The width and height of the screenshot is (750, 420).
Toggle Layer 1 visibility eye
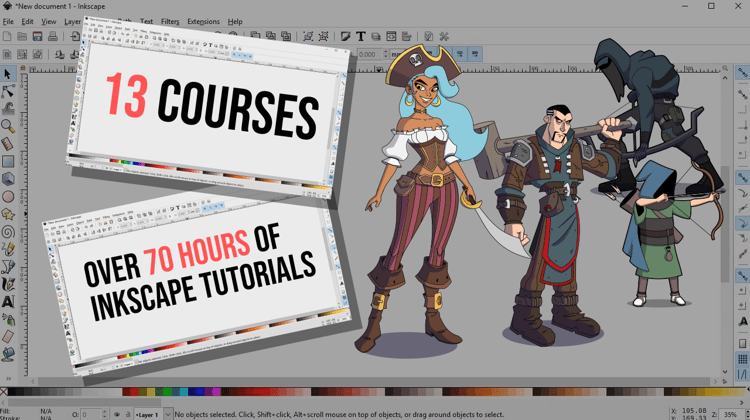point(117,414)
